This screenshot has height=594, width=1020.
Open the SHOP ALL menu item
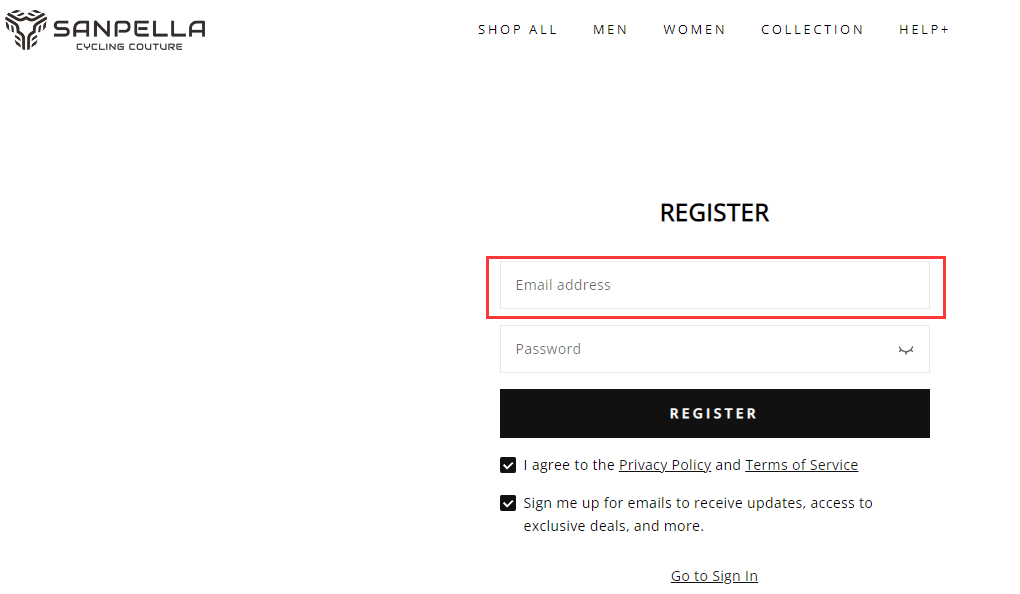(517, 30)
